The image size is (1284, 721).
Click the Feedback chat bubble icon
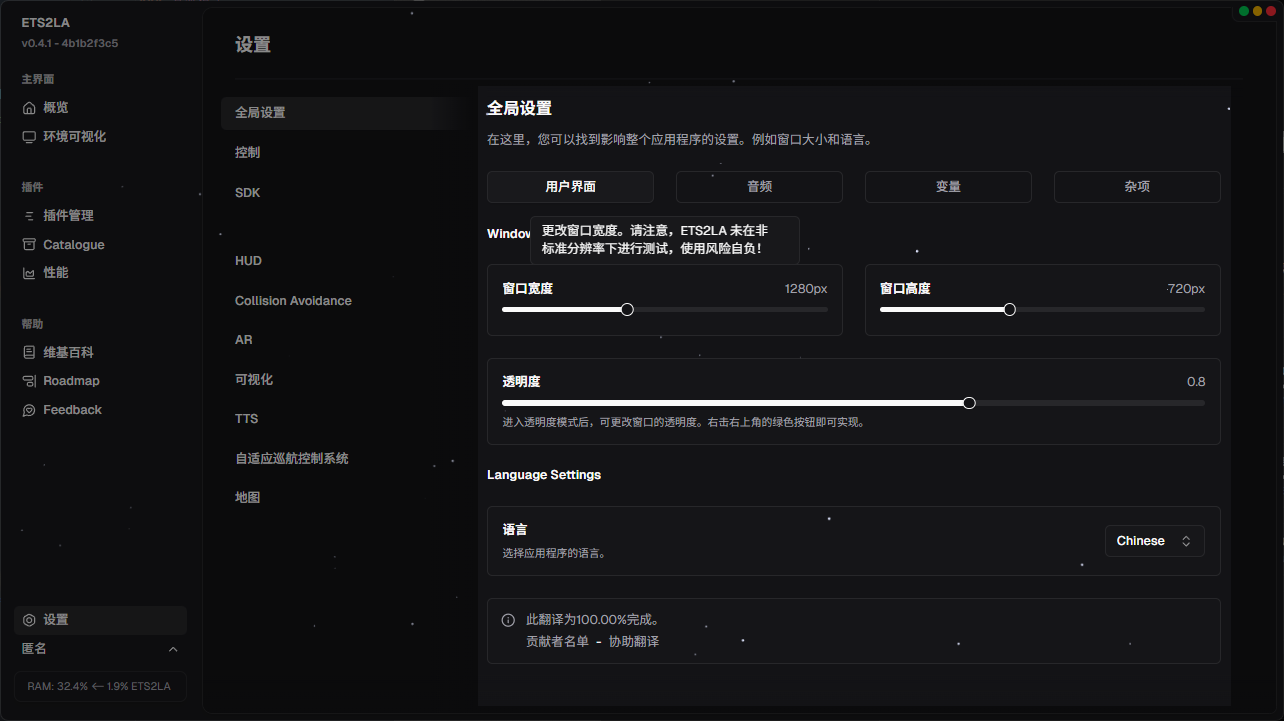point(29,410)
